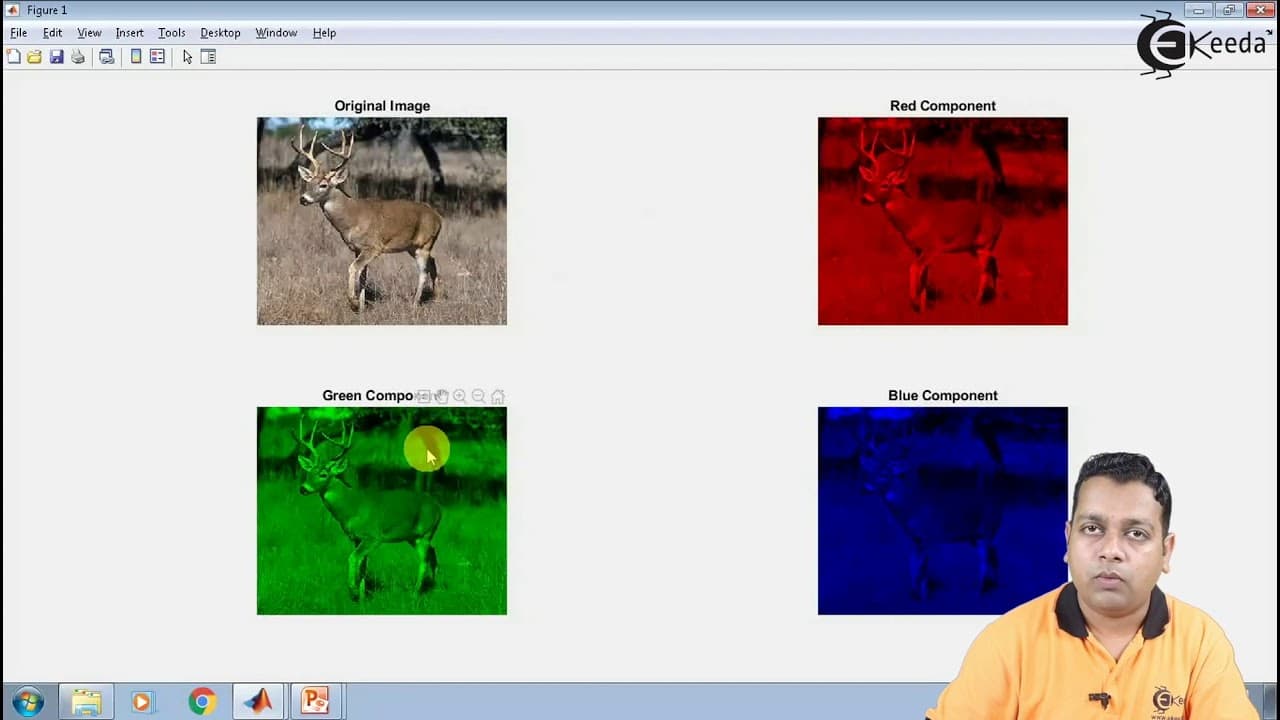Click the data tips icon above Green Component

pos(423,396)
